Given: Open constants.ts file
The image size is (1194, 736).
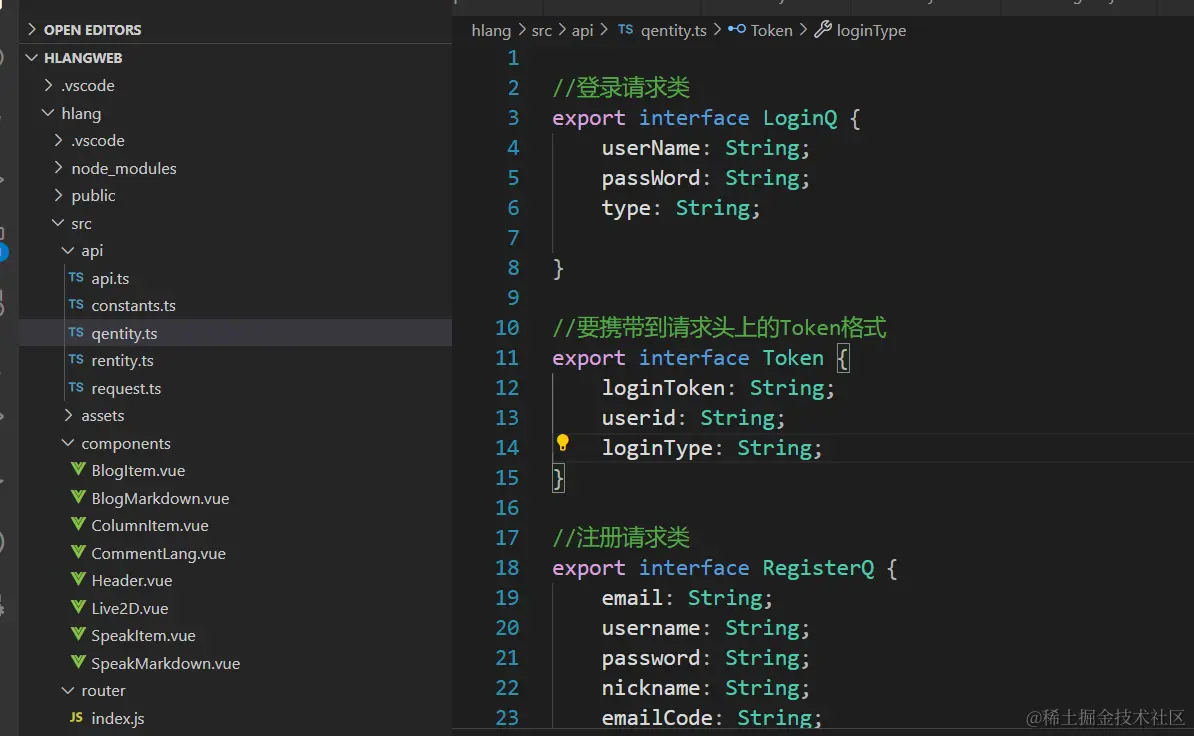Looking at the screenshot, I should [133, 306].
